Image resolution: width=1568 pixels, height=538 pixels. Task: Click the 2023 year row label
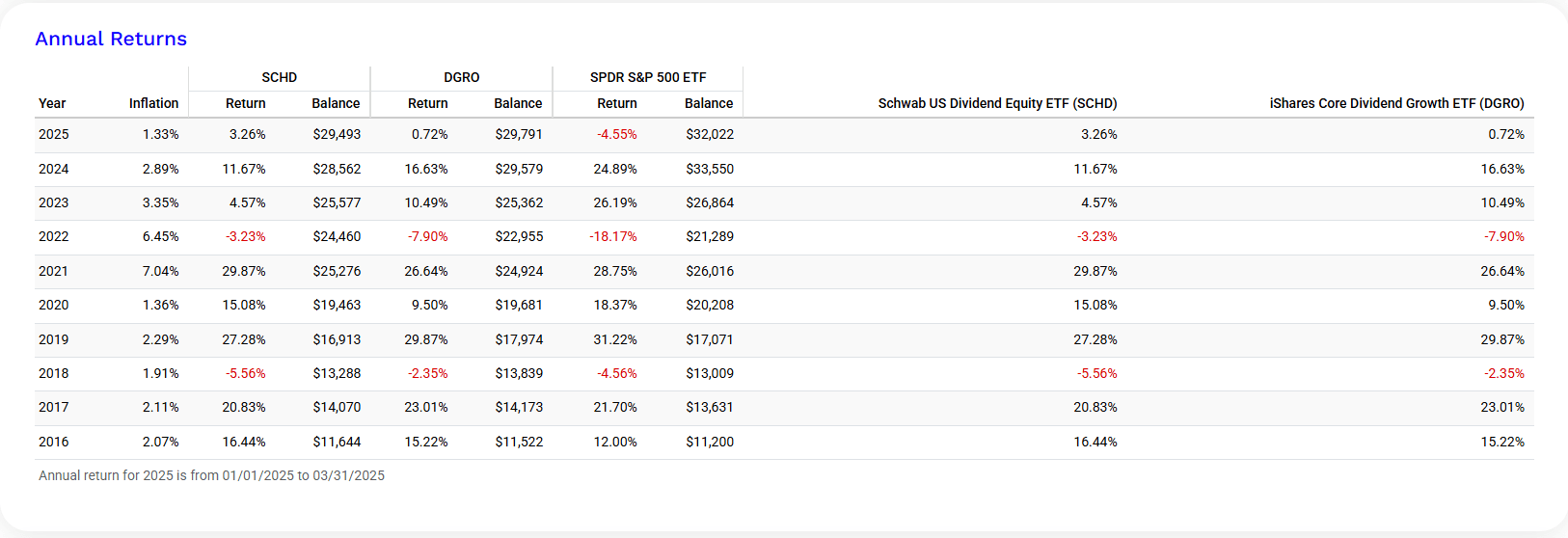[54, 202]
